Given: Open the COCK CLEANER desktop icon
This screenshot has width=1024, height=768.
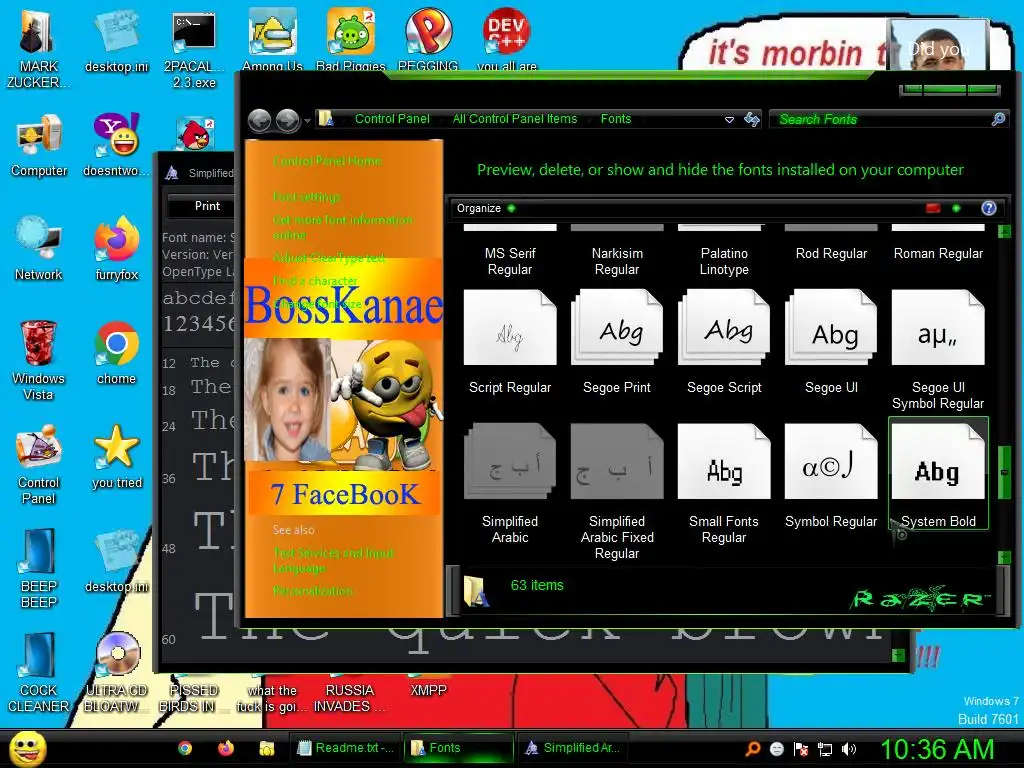Looking at the screenshot, I should pyautogui.click(x=39, y=673).
